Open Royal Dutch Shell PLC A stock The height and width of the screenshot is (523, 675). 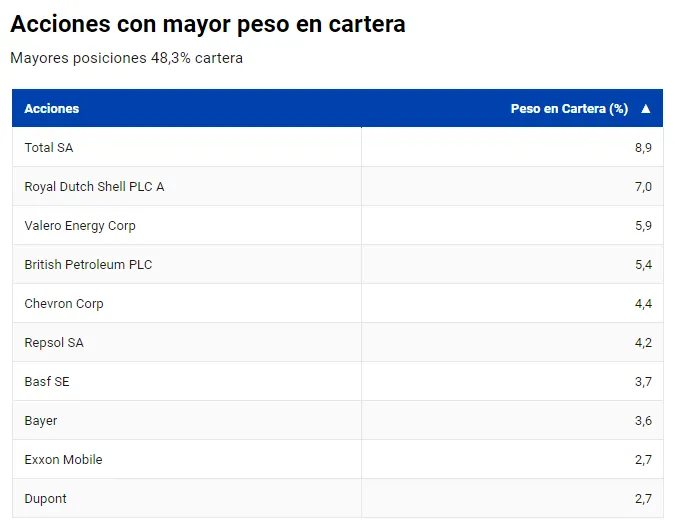(x=94, y=187)
